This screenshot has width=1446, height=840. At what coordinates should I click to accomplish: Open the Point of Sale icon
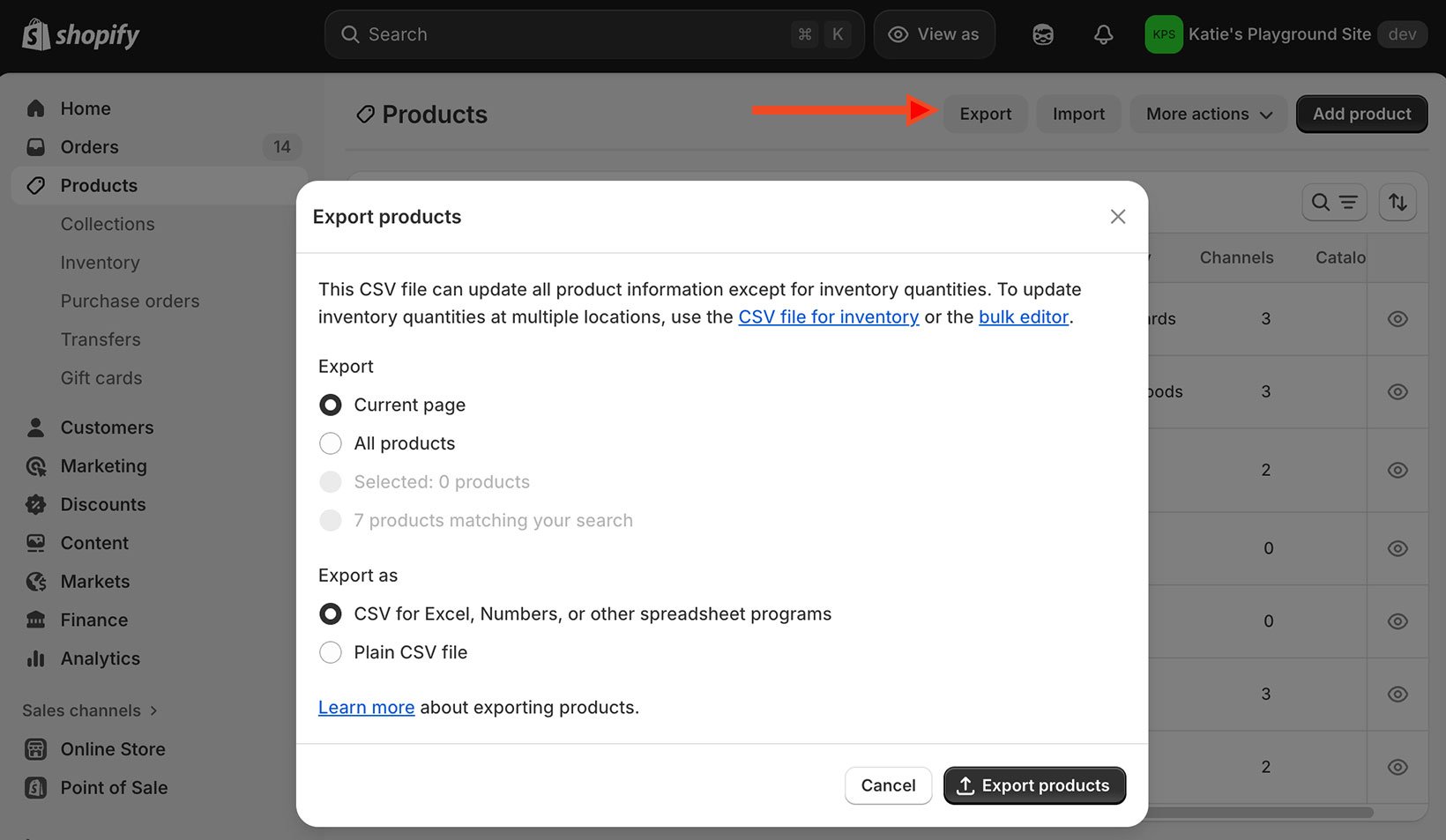tap(35, 787)
